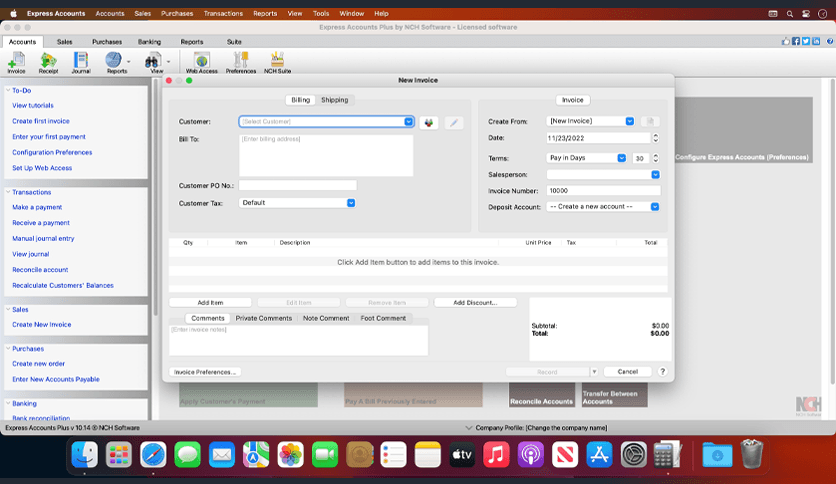
Task: Click the View binoculars toolbar icon
Action: tap(154, 63)
